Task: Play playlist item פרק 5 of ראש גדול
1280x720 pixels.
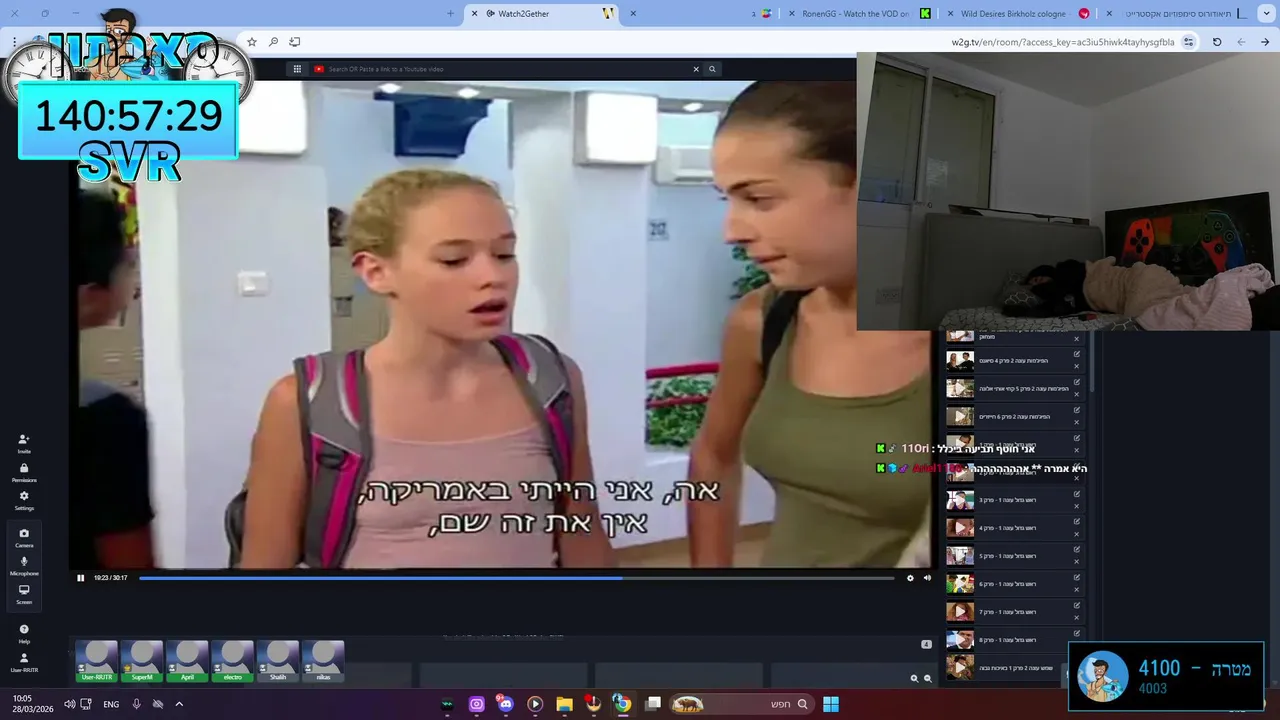Action: coord(960,555)
